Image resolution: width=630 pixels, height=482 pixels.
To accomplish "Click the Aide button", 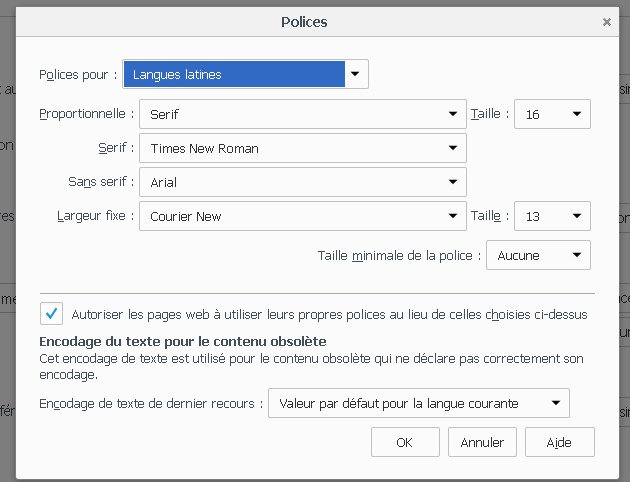I will [x=559, y=441].
